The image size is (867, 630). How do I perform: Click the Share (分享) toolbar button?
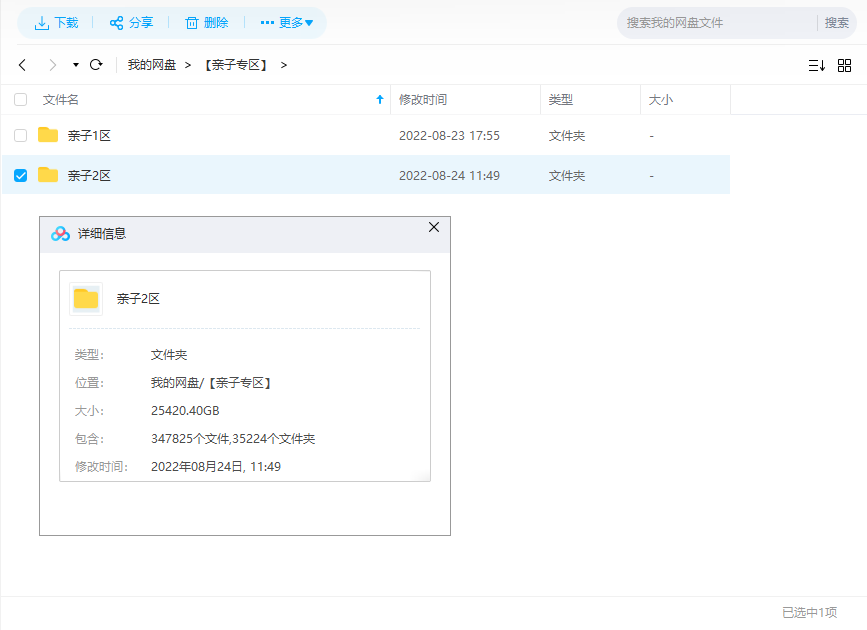pos(131,22)
